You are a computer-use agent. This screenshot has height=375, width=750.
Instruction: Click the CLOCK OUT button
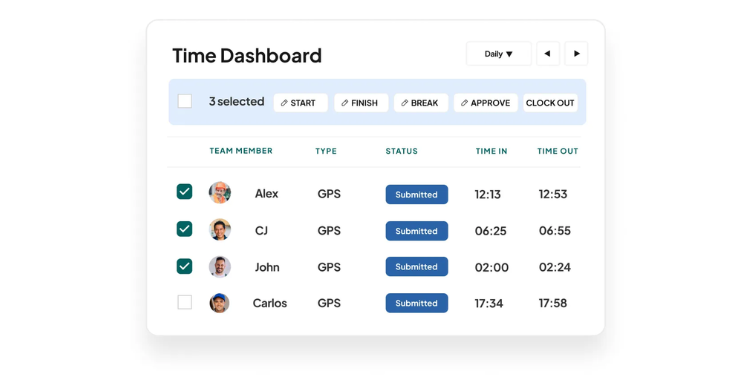point(550,103)
